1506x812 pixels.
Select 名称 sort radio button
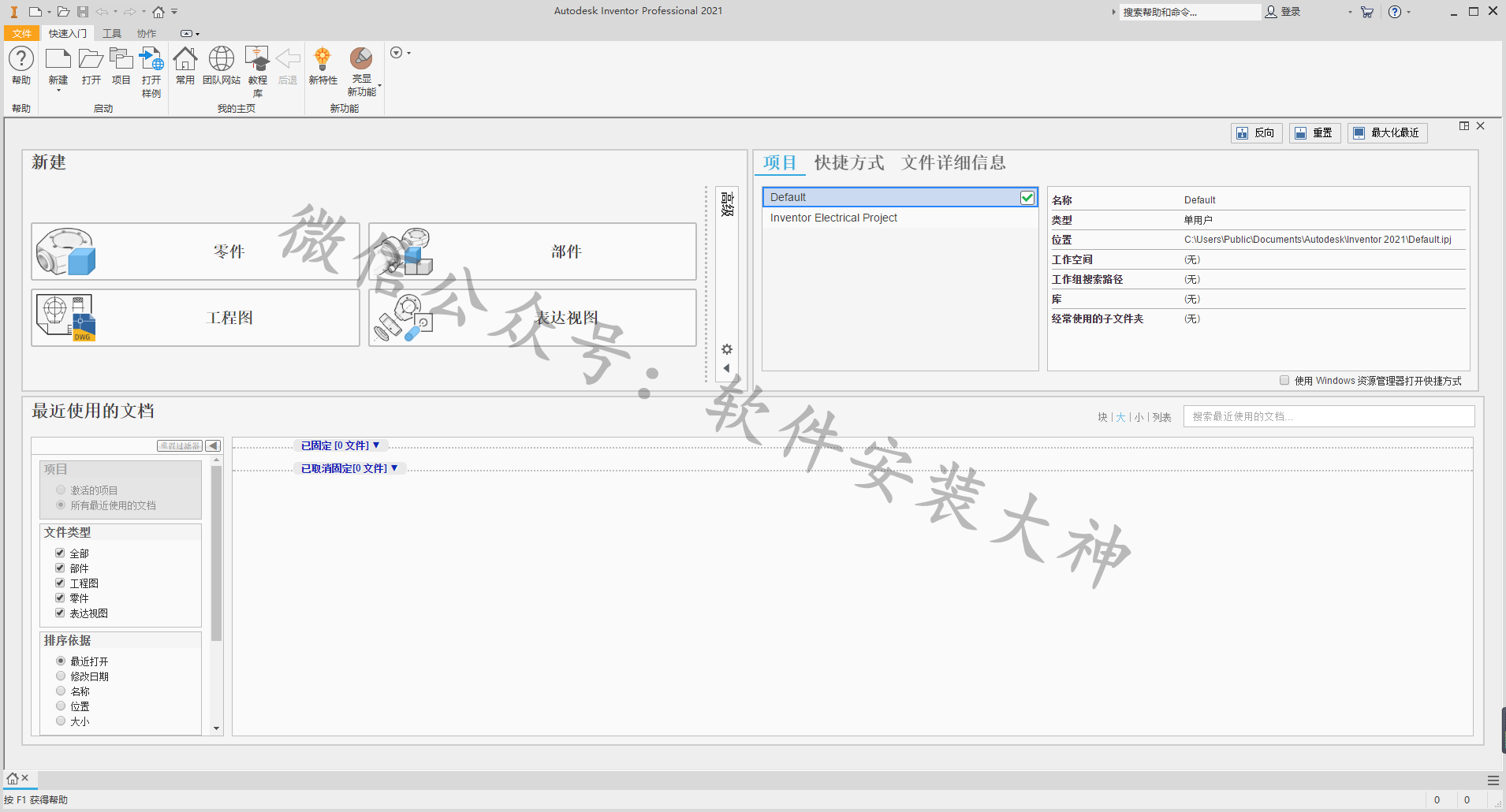click(x=61, y=691)
